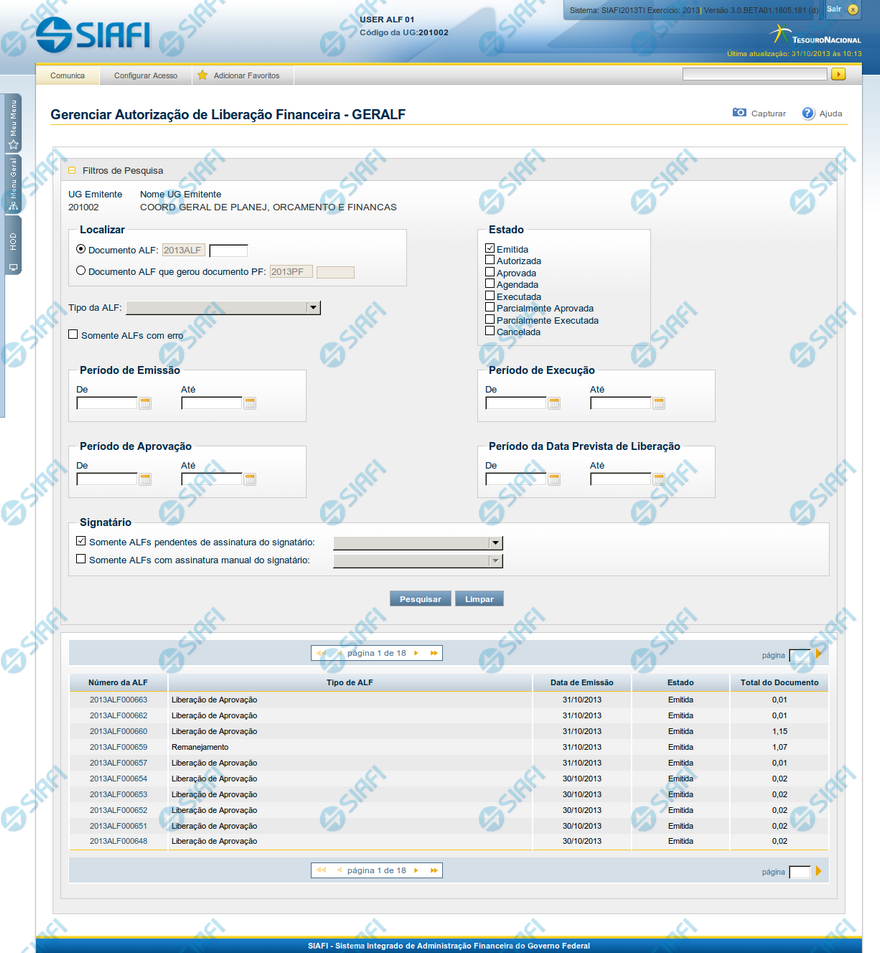Click the Pesquisar button
This screenshot has width=880, height=953.
(420, 599)
